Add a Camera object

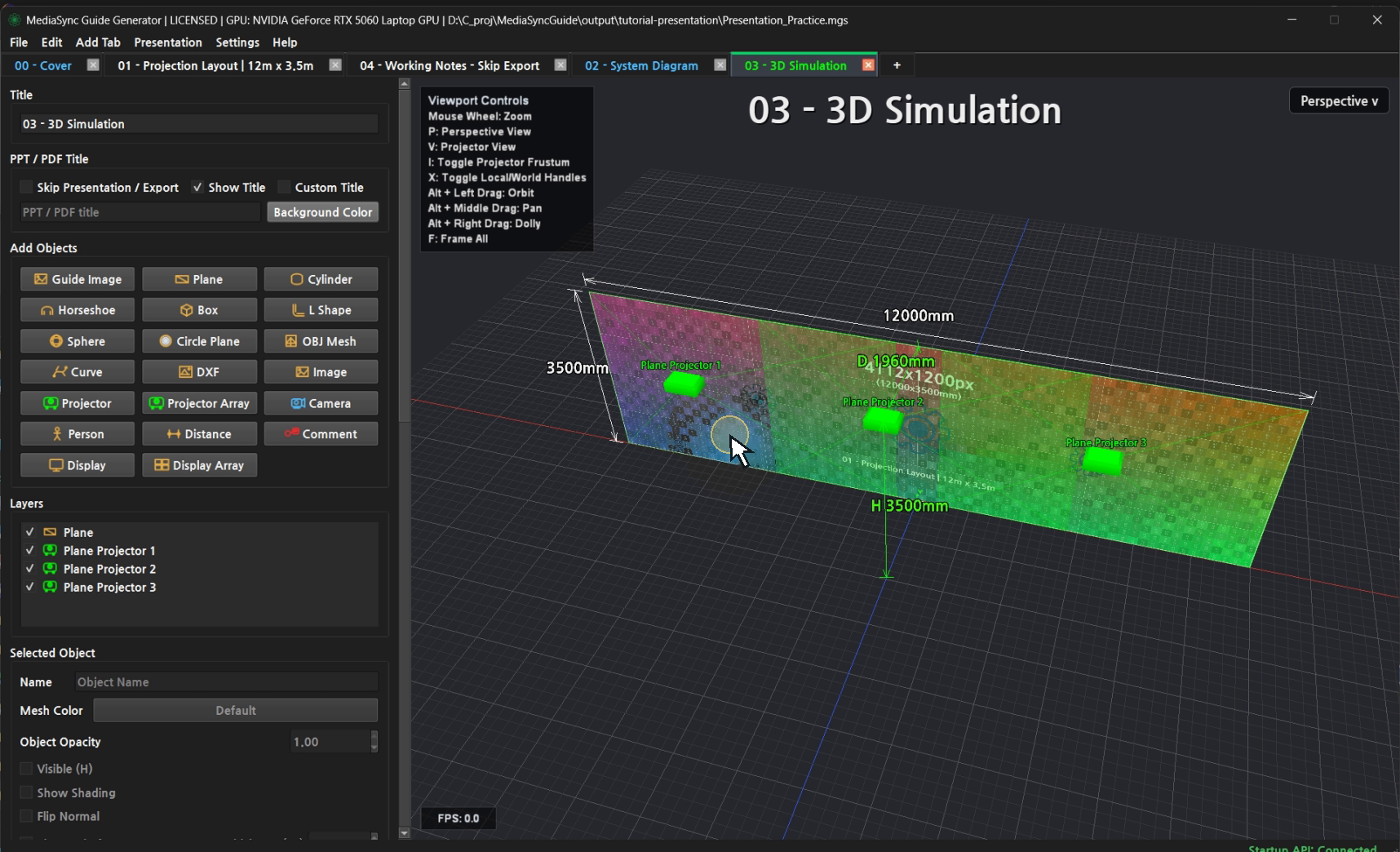[321, 403]
